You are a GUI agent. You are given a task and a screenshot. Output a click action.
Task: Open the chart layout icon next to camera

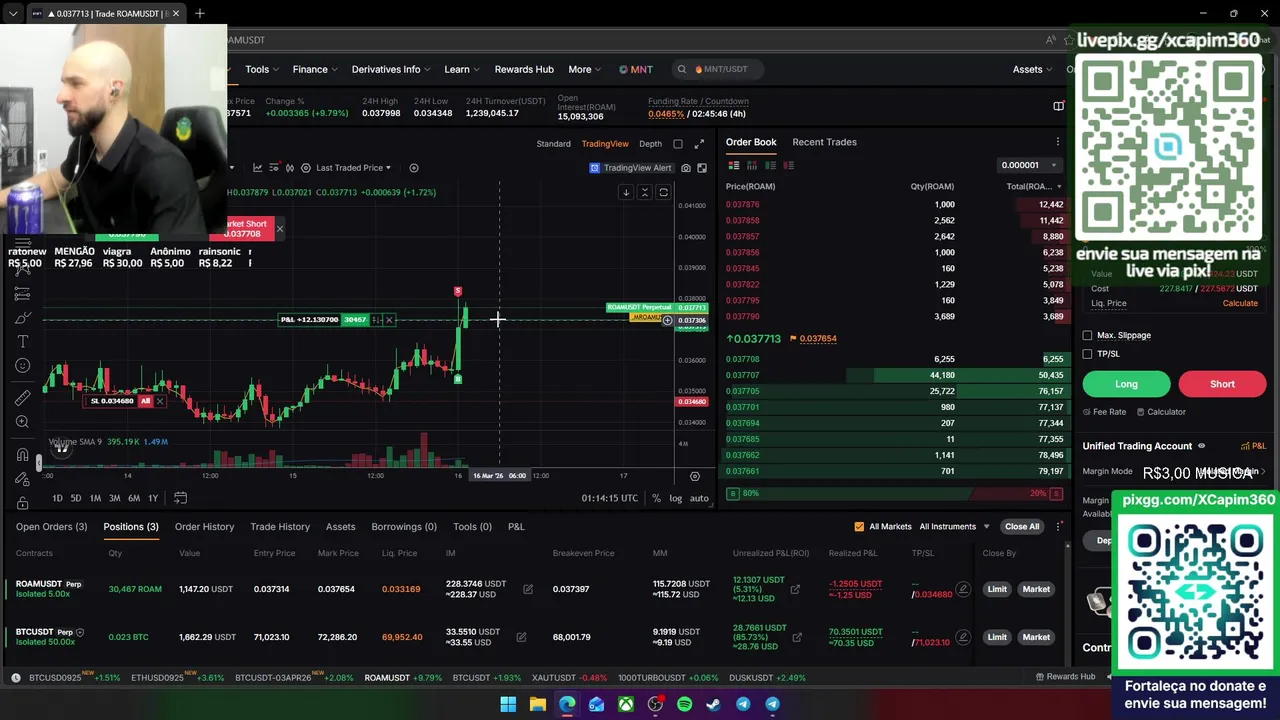pyautogui.click(x=702, y=168)
